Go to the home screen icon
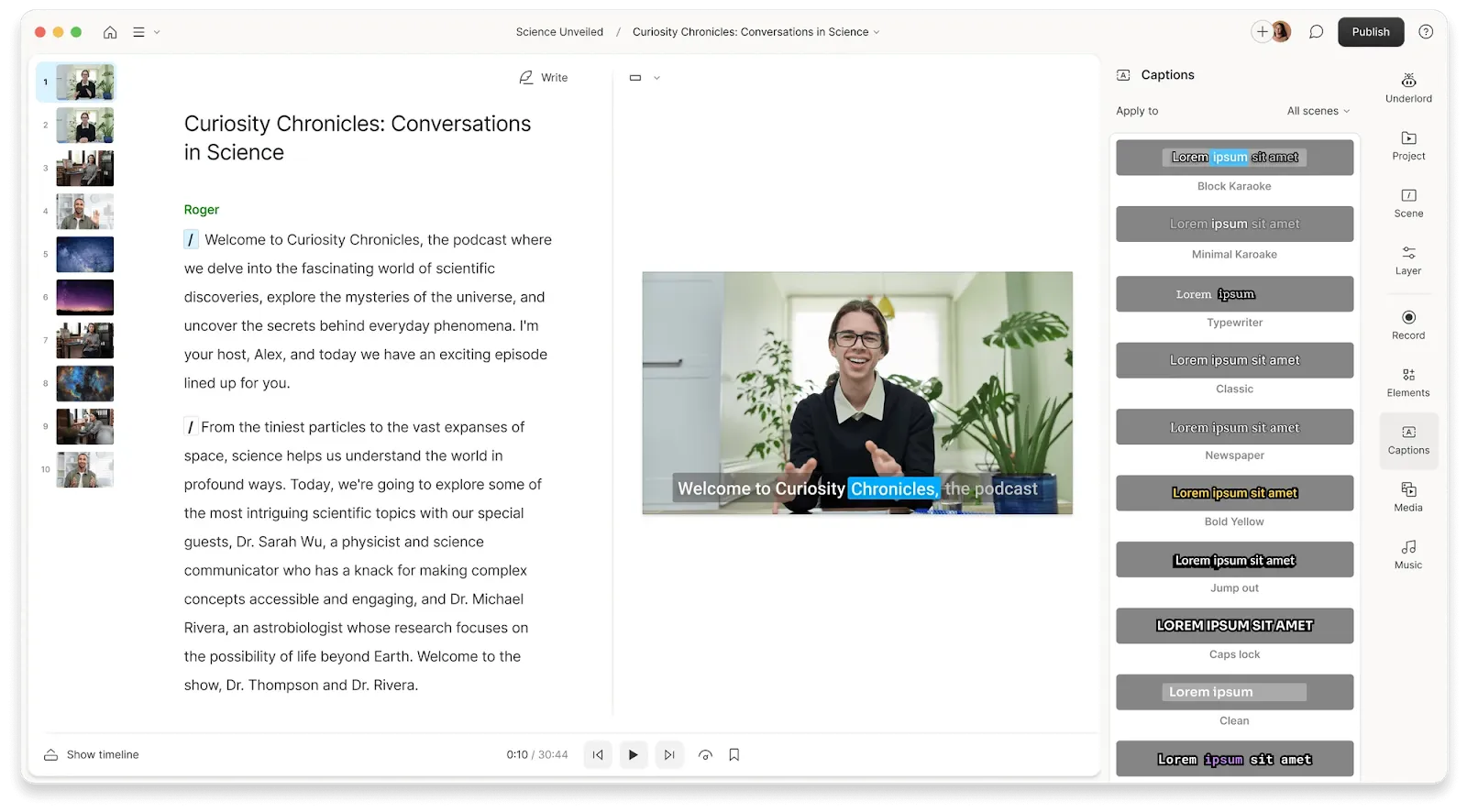Screen dimensions: 1467x812 110,32
